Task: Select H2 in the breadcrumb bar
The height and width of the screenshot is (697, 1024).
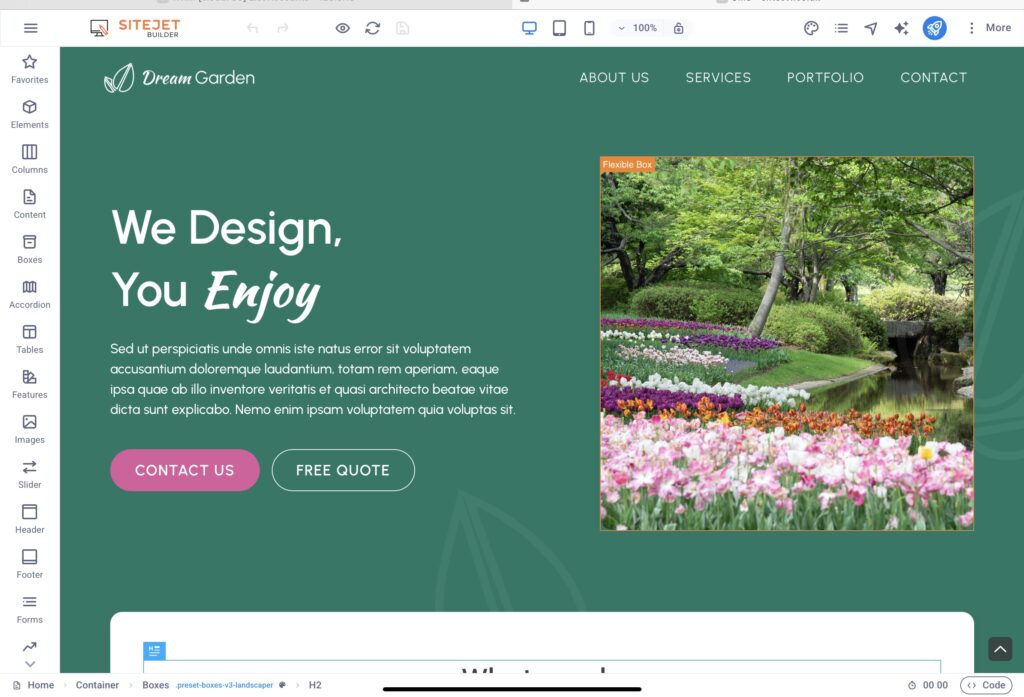Action: (315, 685)
